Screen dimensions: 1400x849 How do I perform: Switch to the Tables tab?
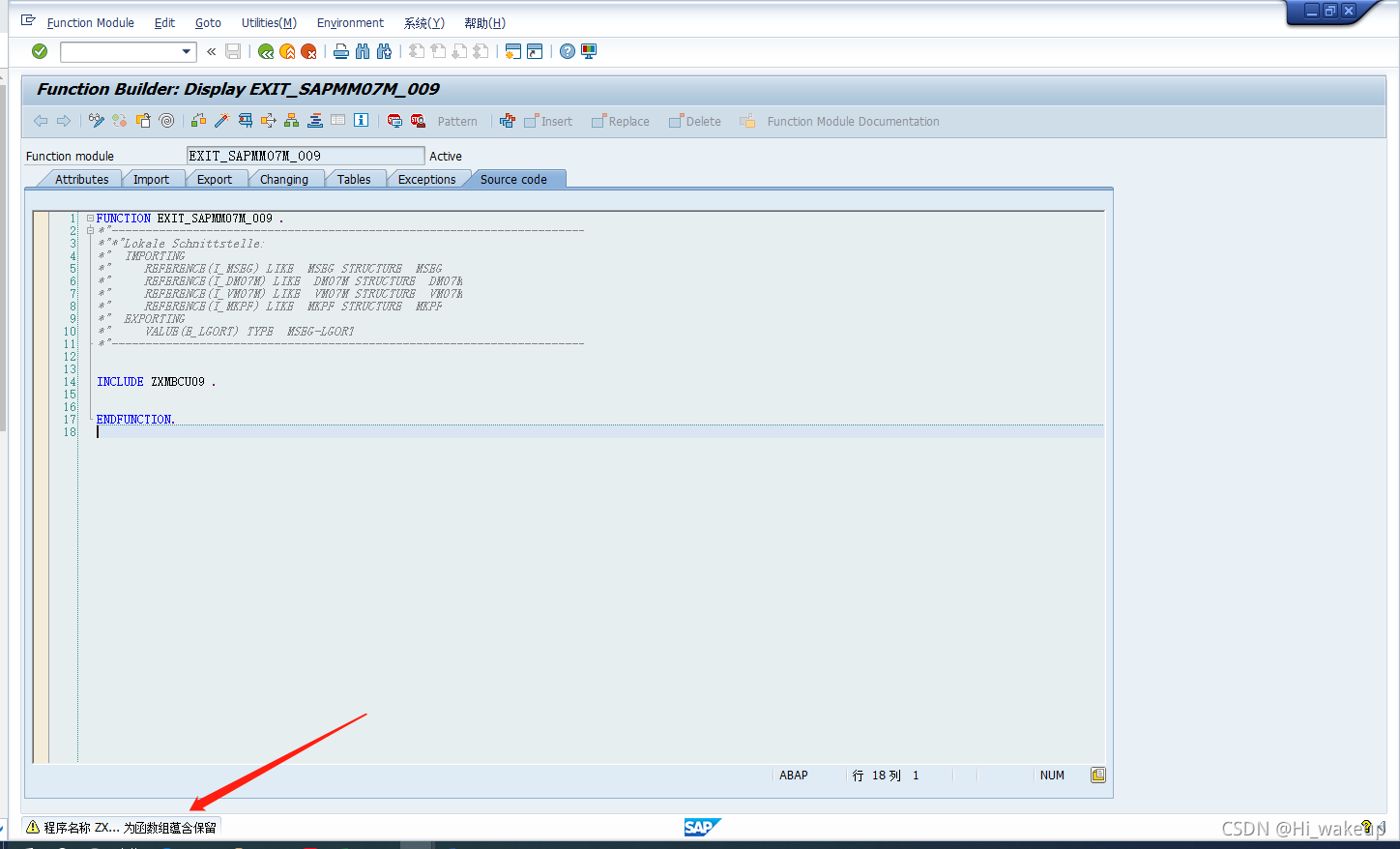coord(354,179)
